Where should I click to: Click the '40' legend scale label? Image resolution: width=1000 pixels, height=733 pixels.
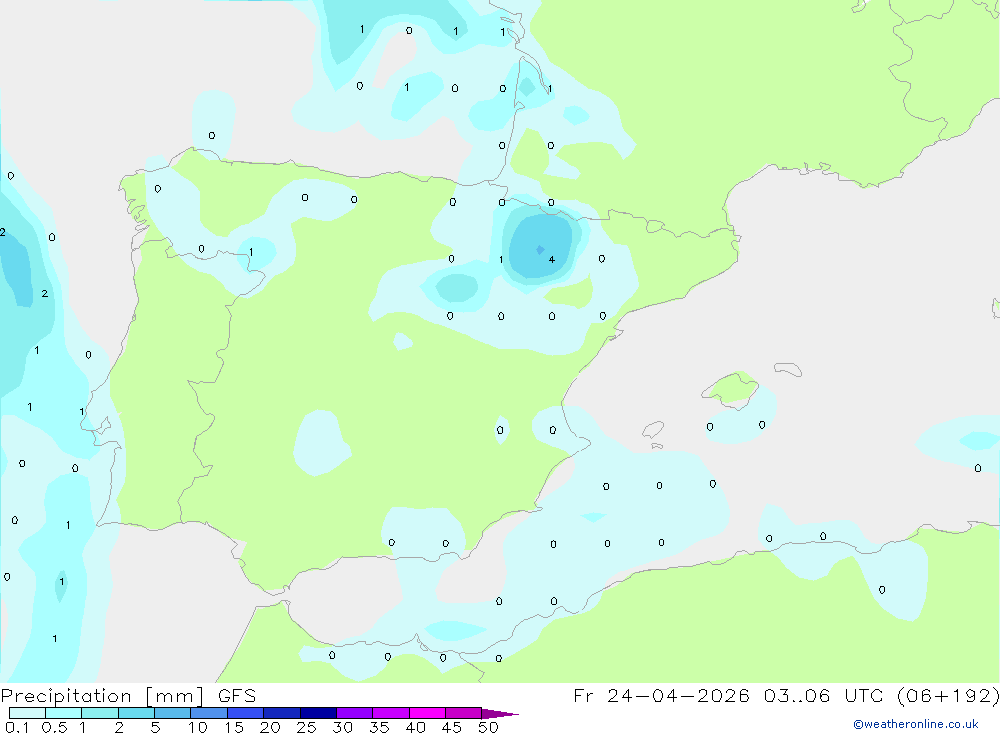tap(415, 727)
